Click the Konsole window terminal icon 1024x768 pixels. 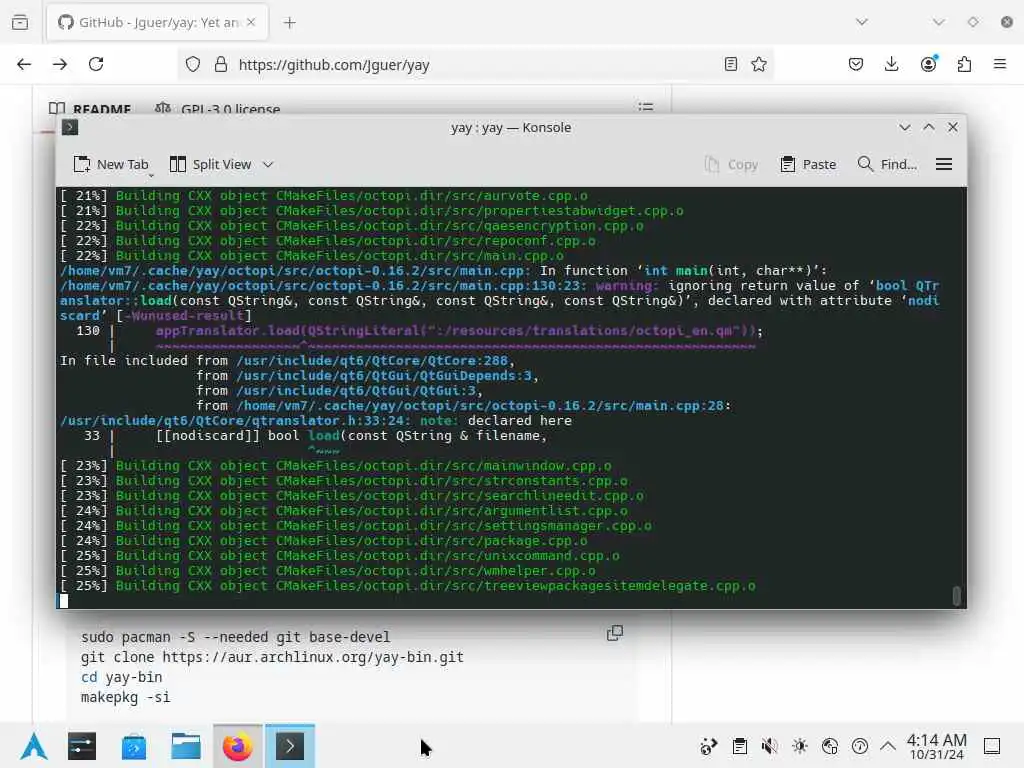coord(70,127)
